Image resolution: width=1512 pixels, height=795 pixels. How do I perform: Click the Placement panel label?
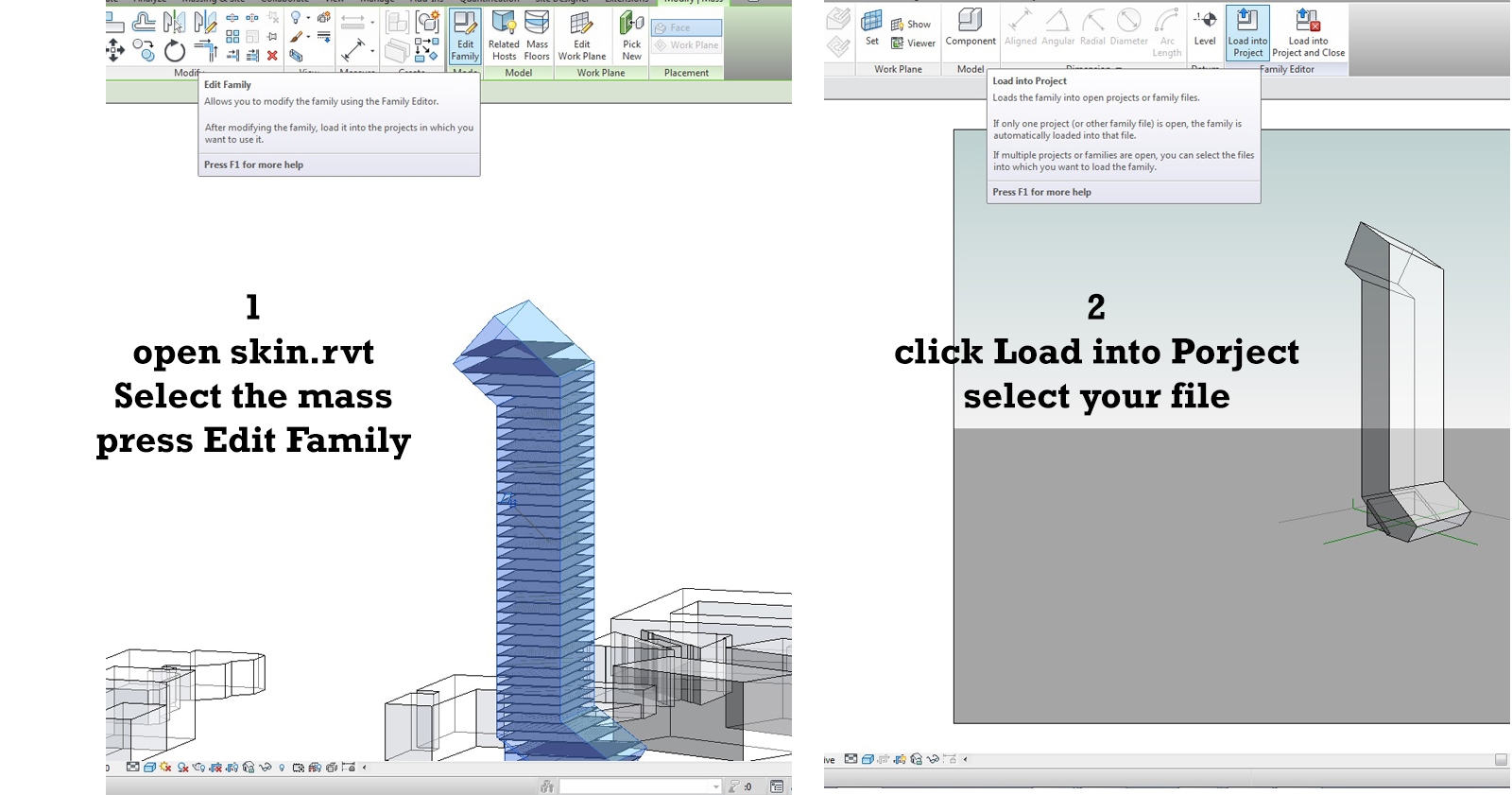(x=686, y=73)
